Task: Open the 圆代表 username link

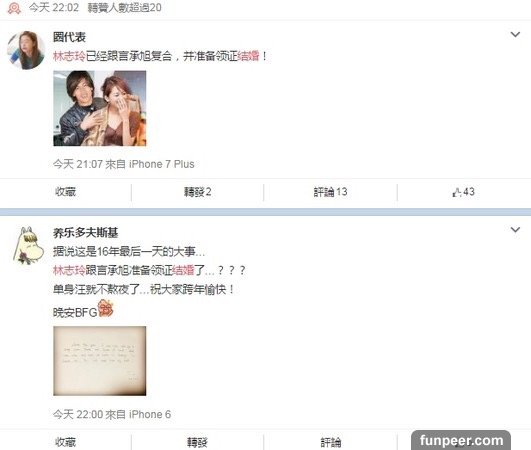Action: click(69, 37)
